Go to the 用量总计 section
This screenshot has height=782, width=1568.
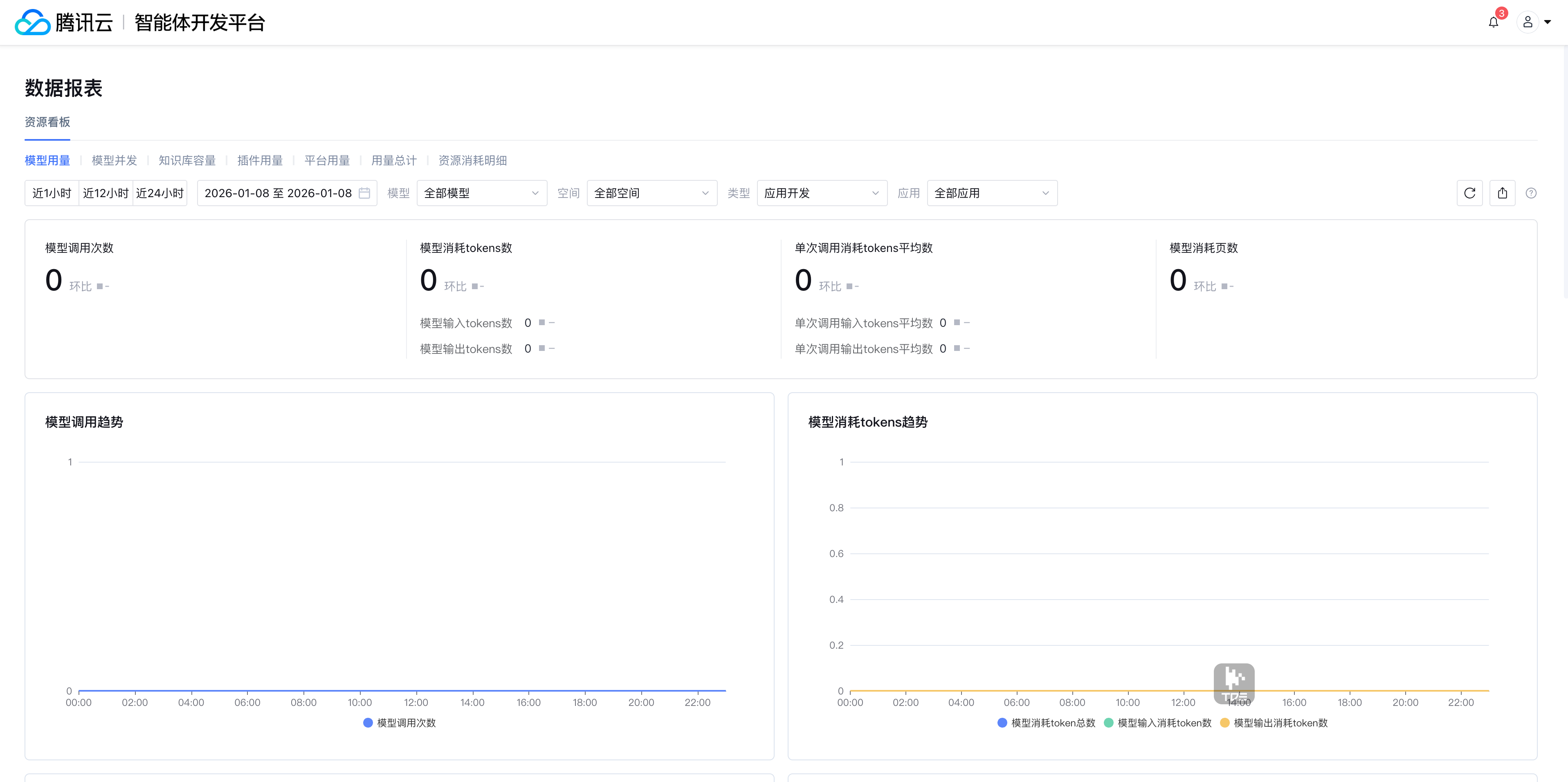point(394,160)
